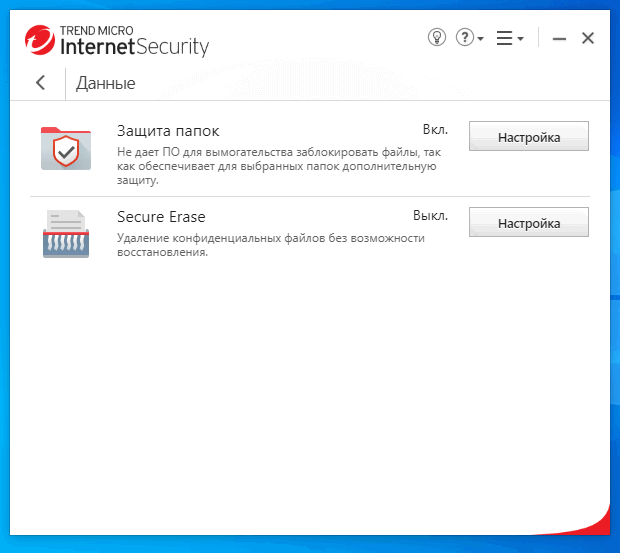Select the Secure Erase heading

tap(161, 216)
